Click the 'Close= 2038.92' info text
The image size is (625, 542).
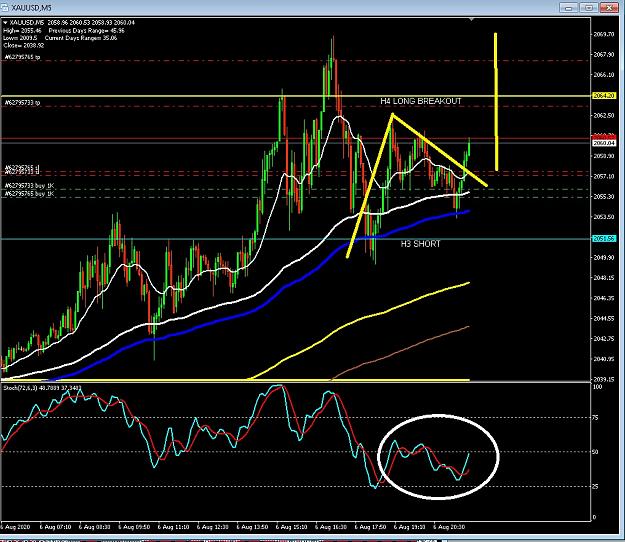click(24, 46)
